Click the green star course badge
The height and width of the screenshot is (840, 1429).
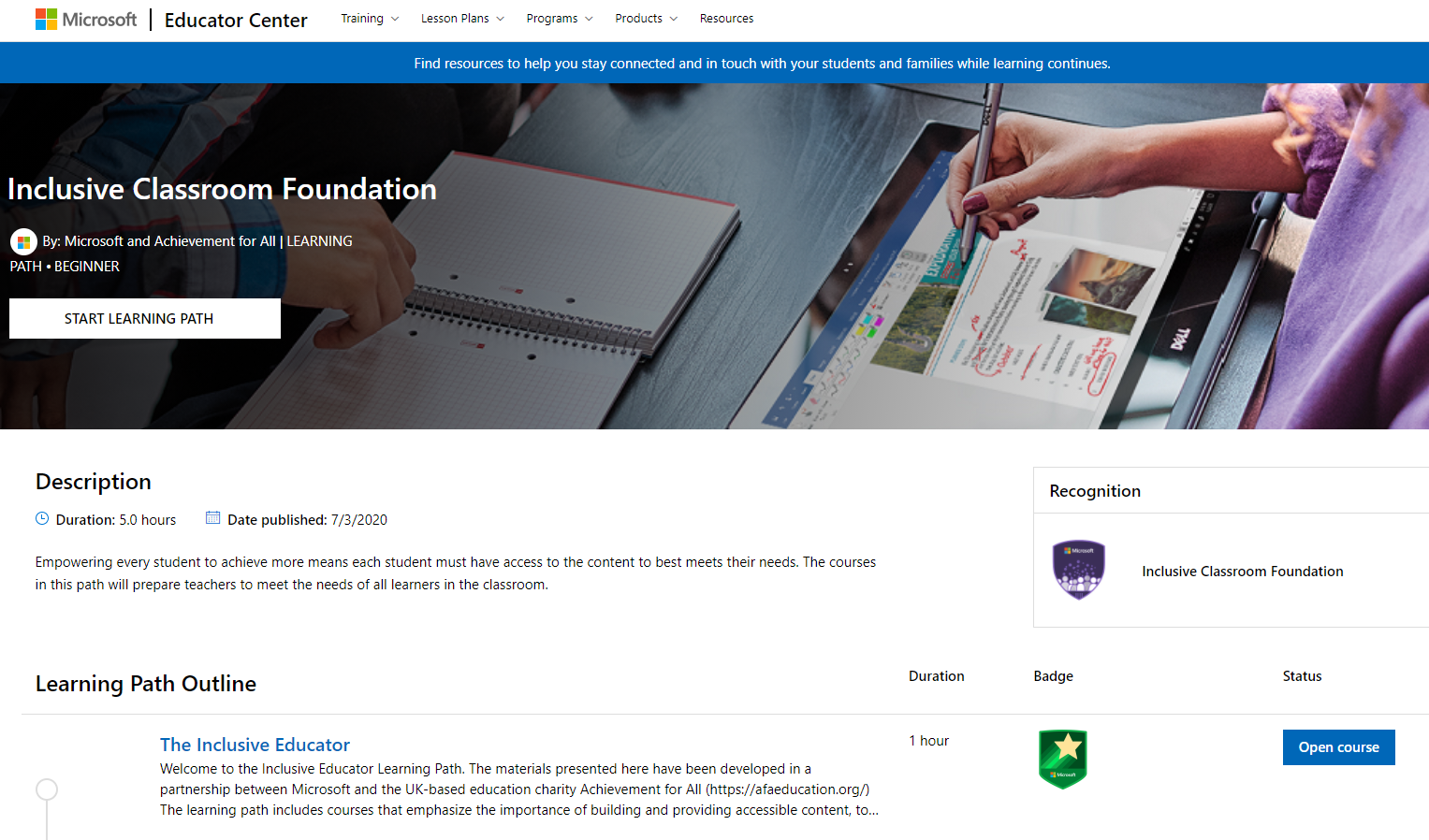(x=1063, y=760)
